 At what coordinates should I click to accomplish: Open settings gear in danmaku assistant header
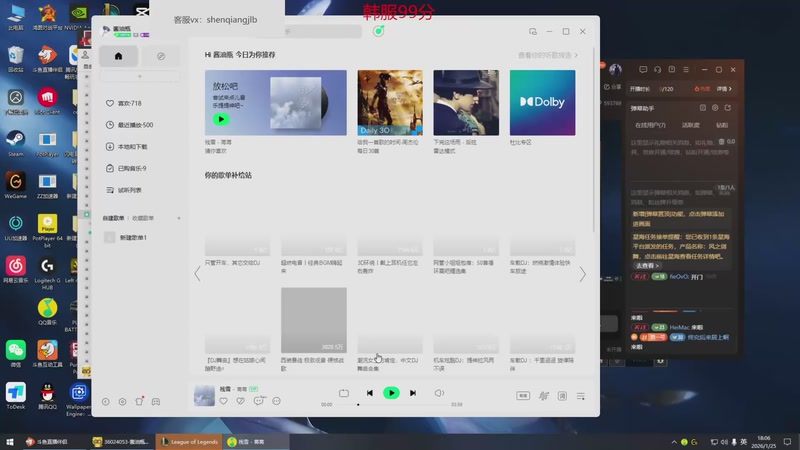715,108
